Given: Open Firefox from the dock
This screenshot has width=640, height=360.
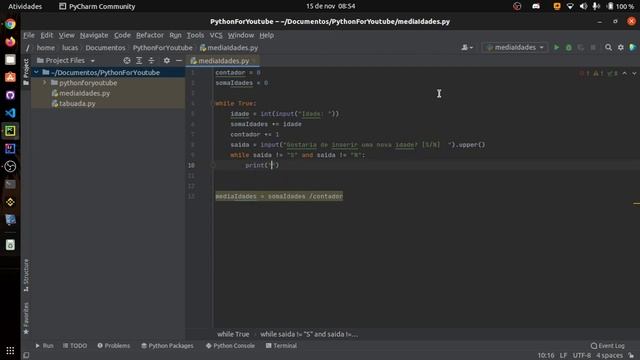Looking at the screenshot, I should [x=10, y=42].
